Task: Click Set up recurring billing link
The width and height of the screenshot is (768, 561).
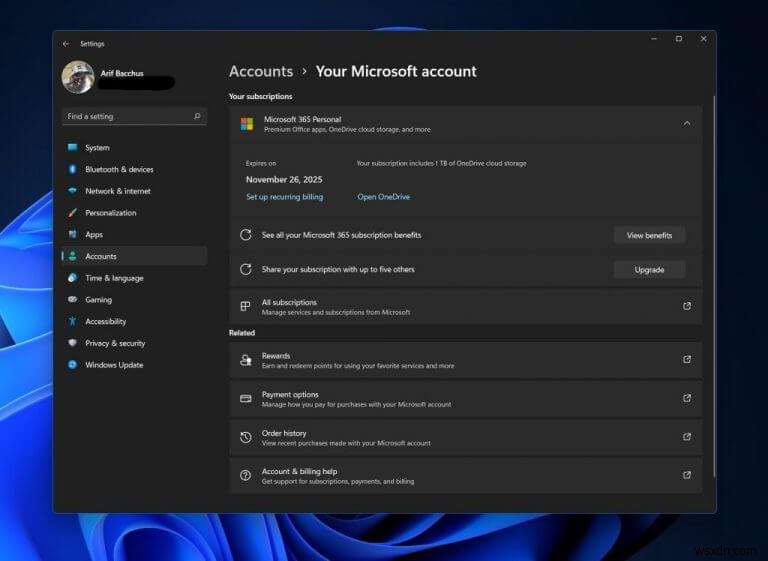Action: pos(285,196)
